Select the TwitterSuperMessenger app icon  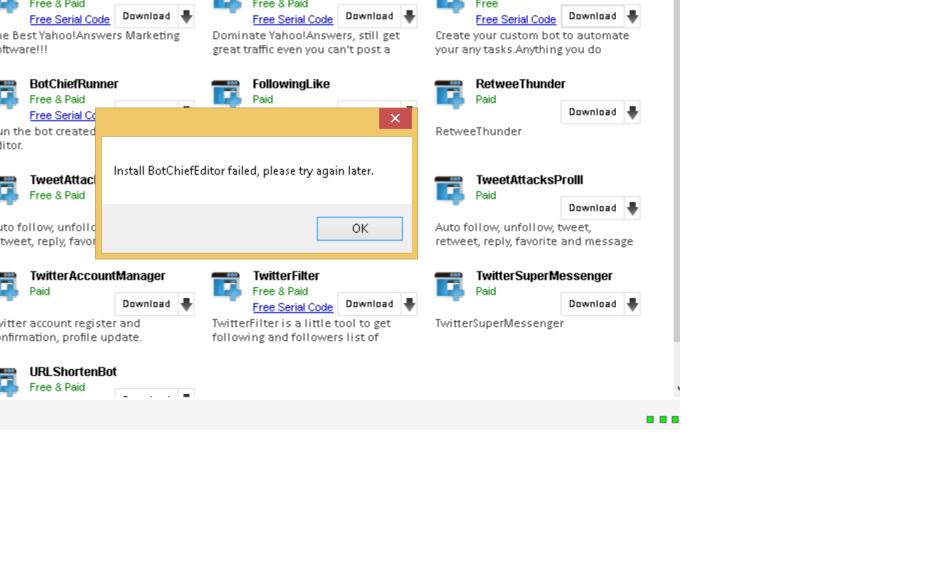click(x=449, y=285)
